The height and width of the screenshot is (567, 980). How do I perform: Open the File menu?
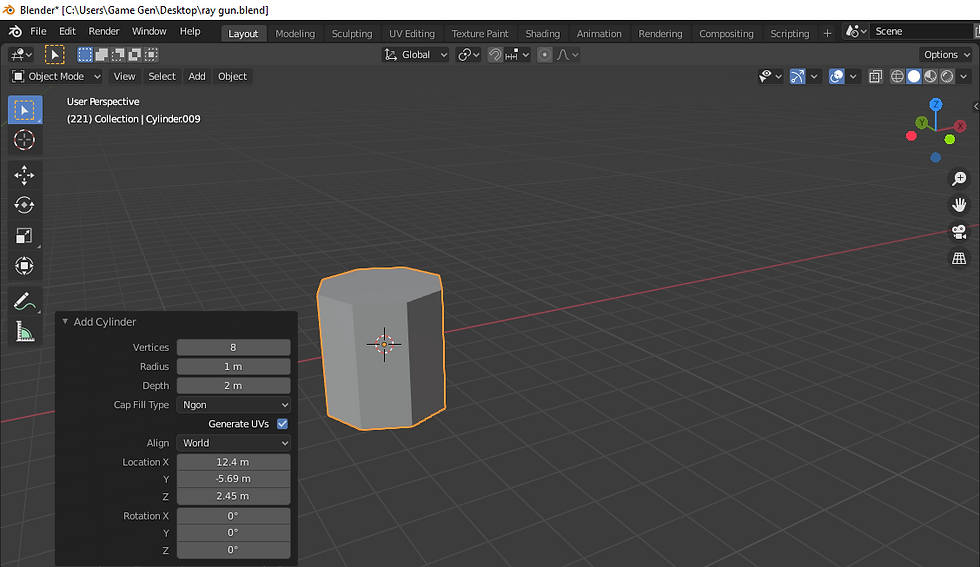click(x=38, y=31)
